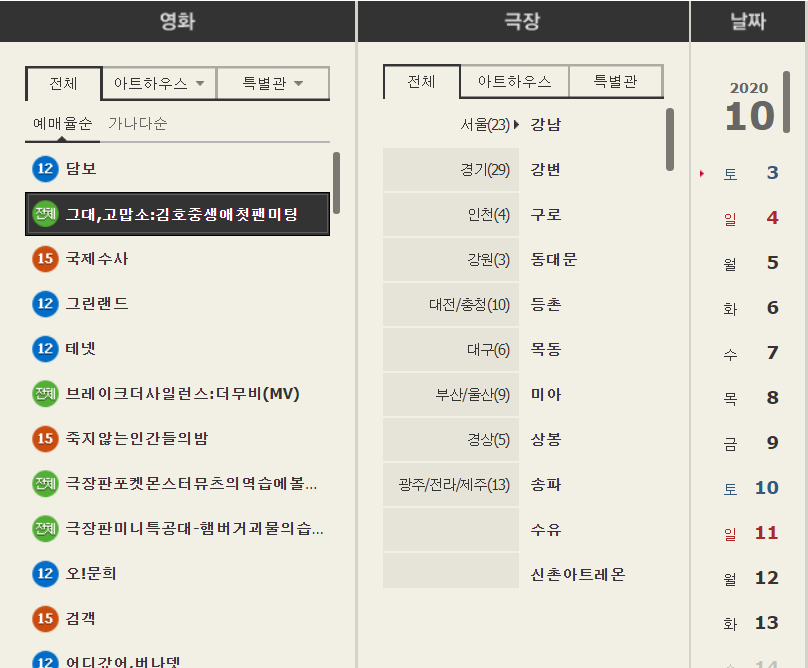Pick date Saturday 10
The width and height of the screenshot is (808, 668).
tap(751, 488)
